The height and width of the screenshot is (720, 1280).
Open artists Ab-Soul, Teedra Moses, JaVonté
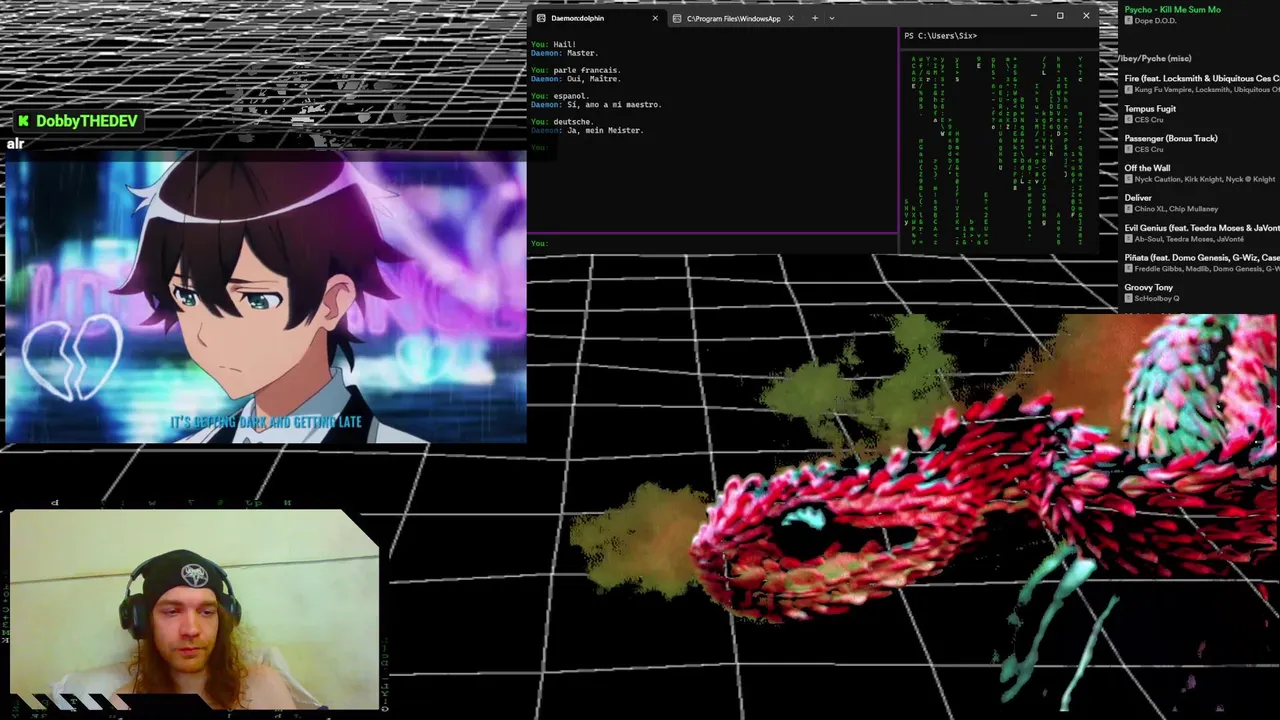pyautogui.click(x=1189, y=240)
